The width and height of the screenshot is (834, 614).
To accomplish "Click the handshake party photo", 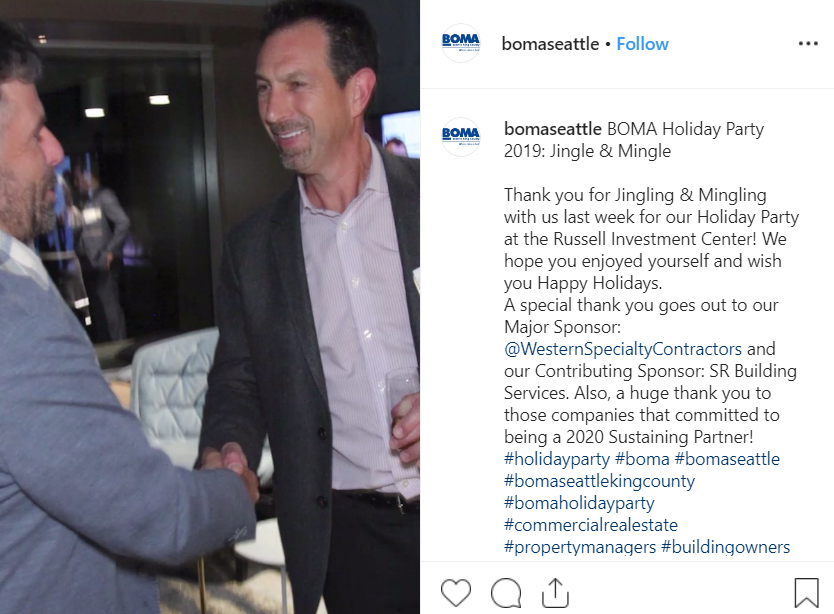I will point(210,307).
